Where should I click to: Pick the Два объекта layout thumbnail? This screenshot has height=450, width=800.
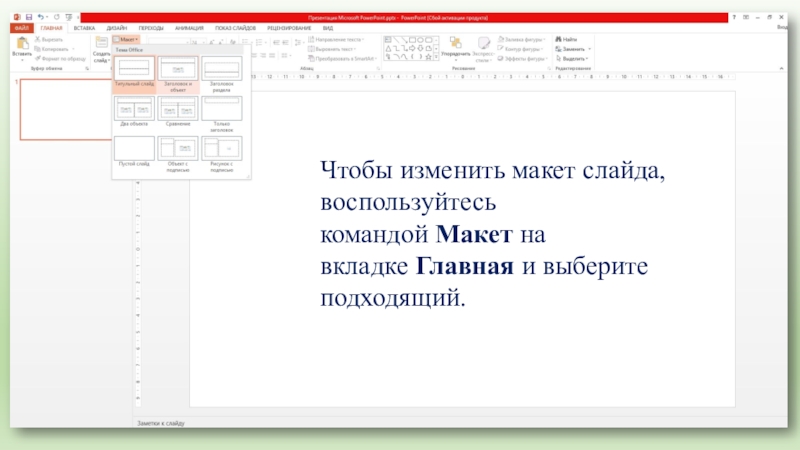click(134, 109)
